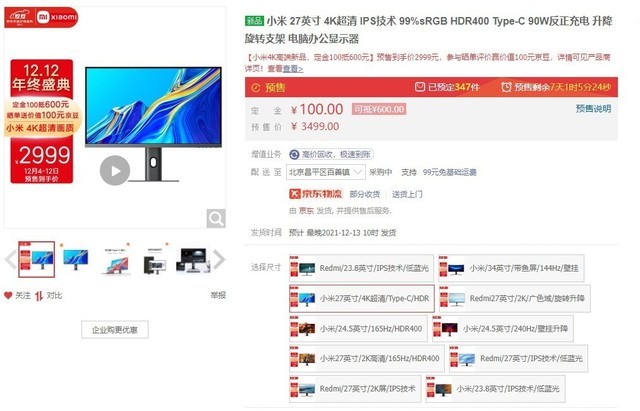
Task: Choose the 小米/23.8英寸/IPS技术/低蓝光 size option
Action: tap(496, 389)
